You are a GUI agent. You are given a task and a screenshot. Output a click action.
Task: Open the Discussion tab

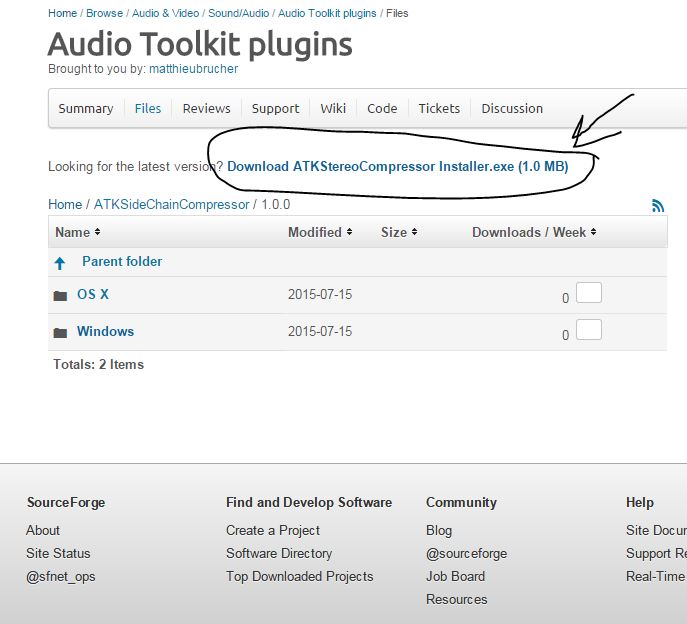pos(512,108)
